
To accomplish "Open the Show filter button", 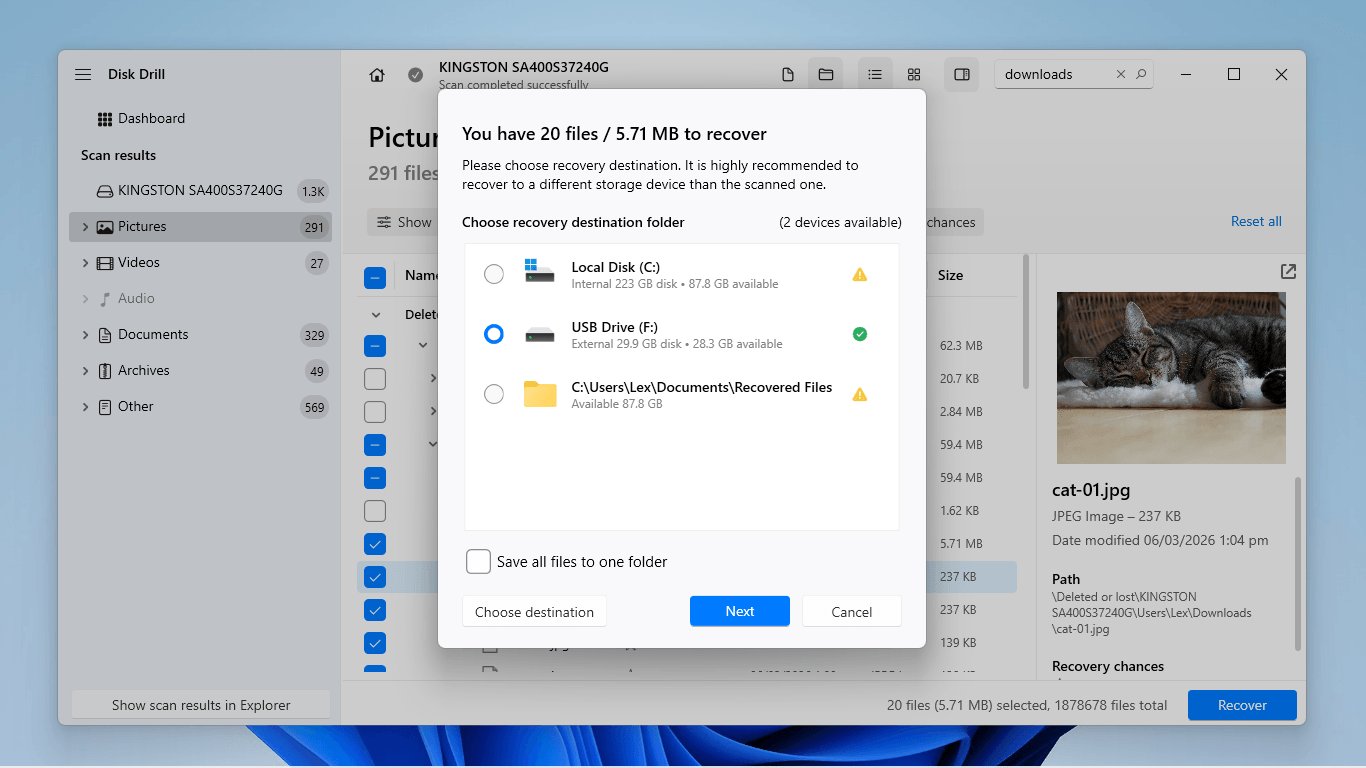I will pyautogui.click(x=404, y=222).
